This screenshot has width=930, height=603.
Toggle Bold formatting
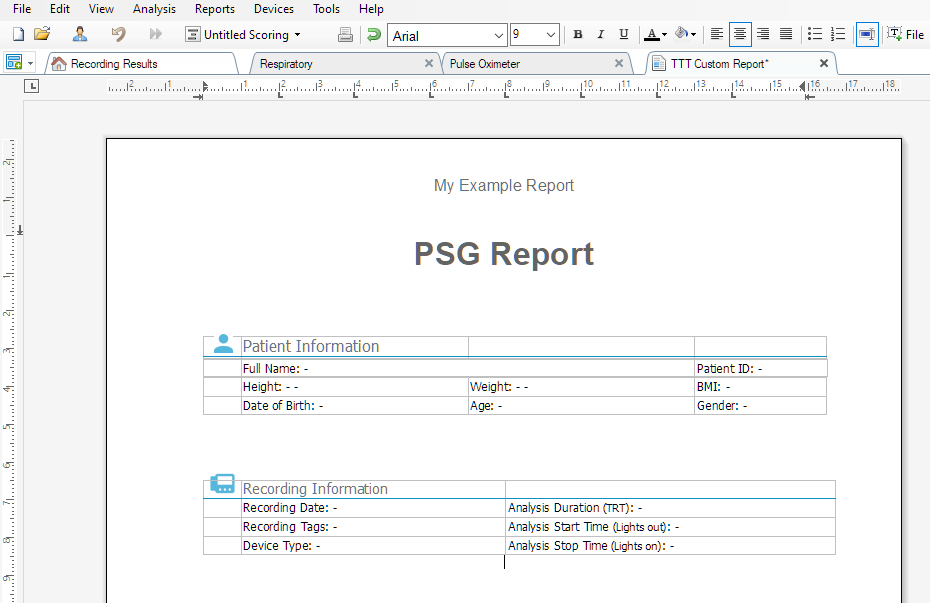578,35
